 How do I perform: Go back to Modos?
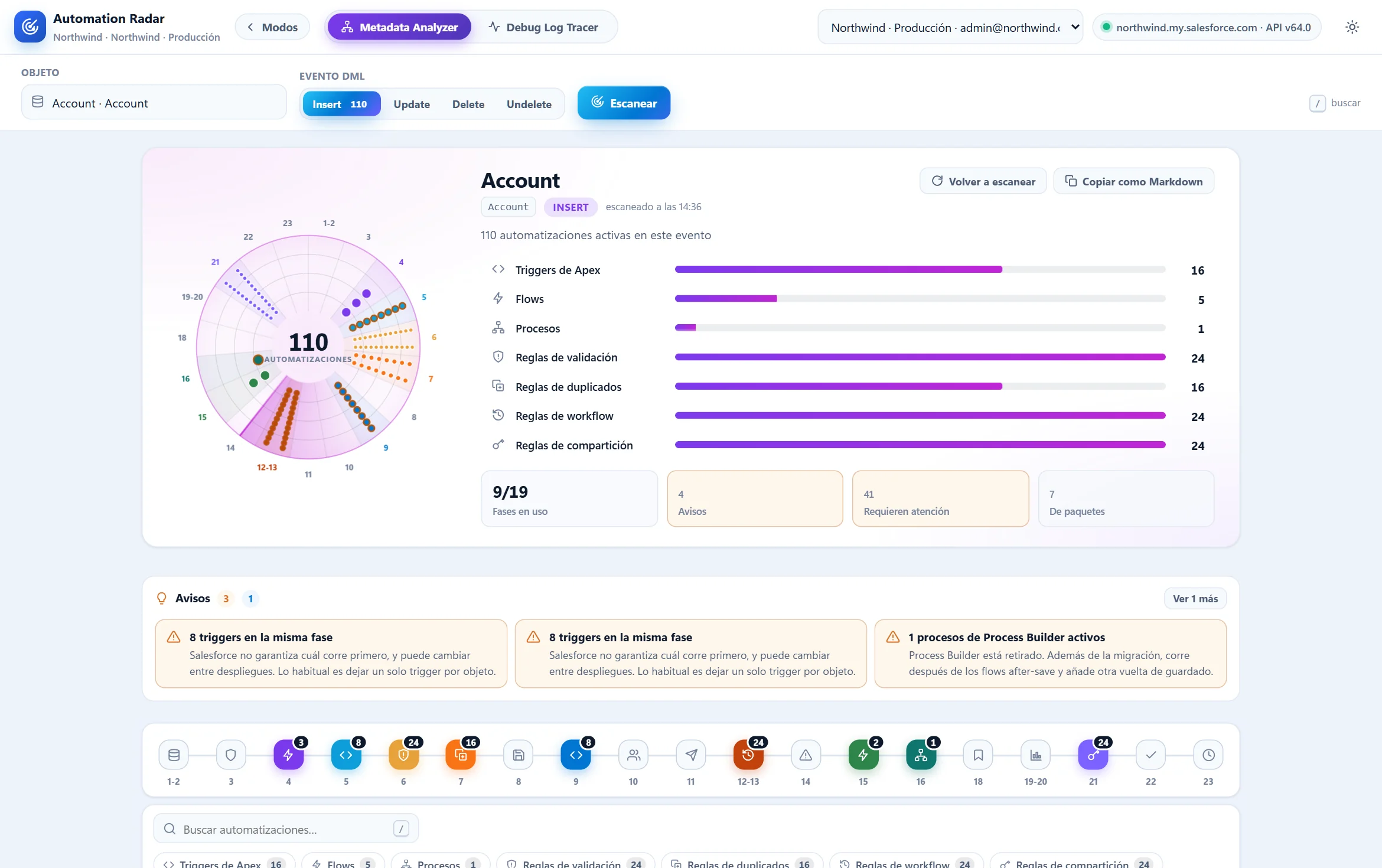pos(272,27)
